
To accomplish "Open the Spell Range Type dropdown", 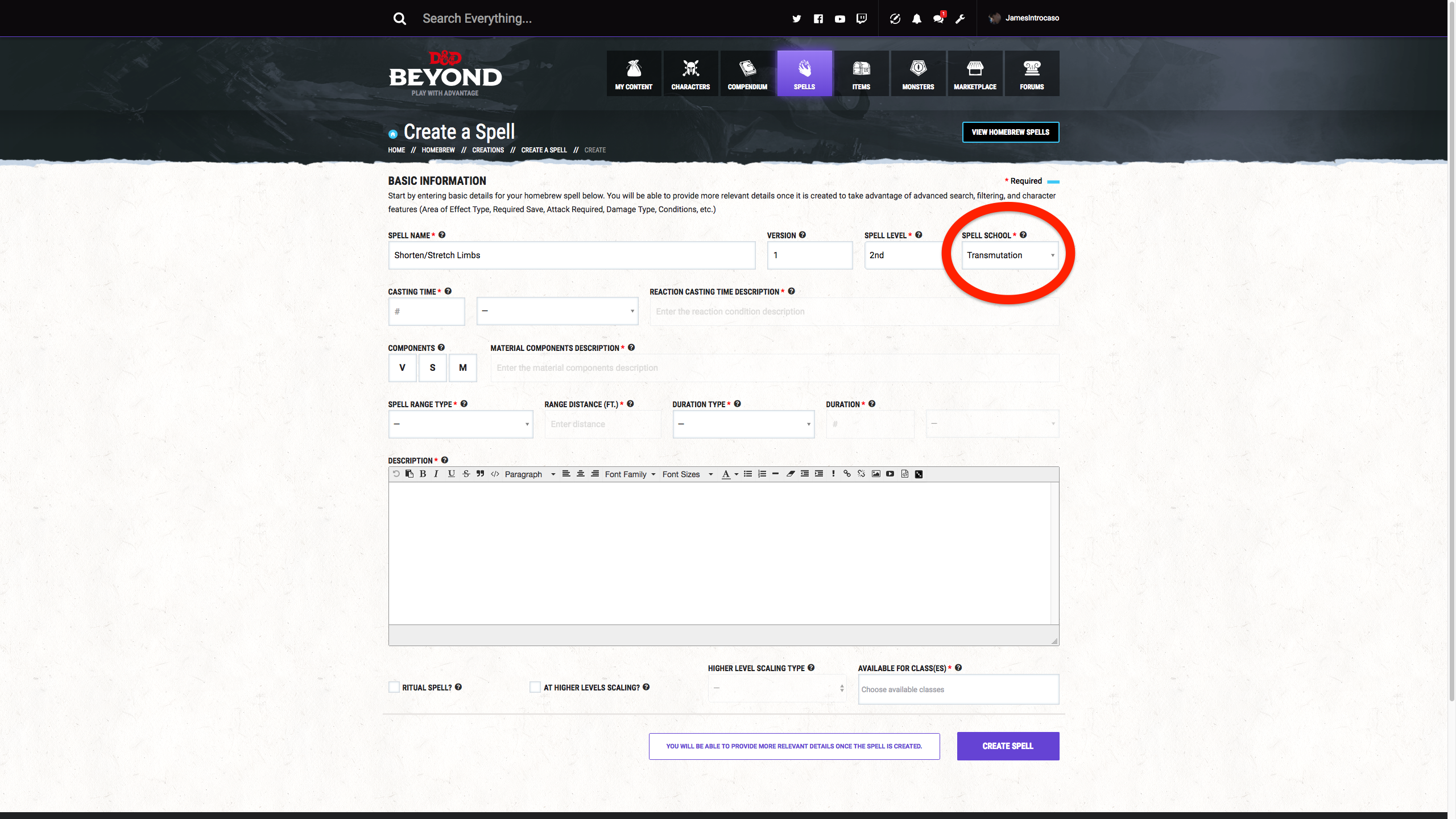I will (461, 424).
